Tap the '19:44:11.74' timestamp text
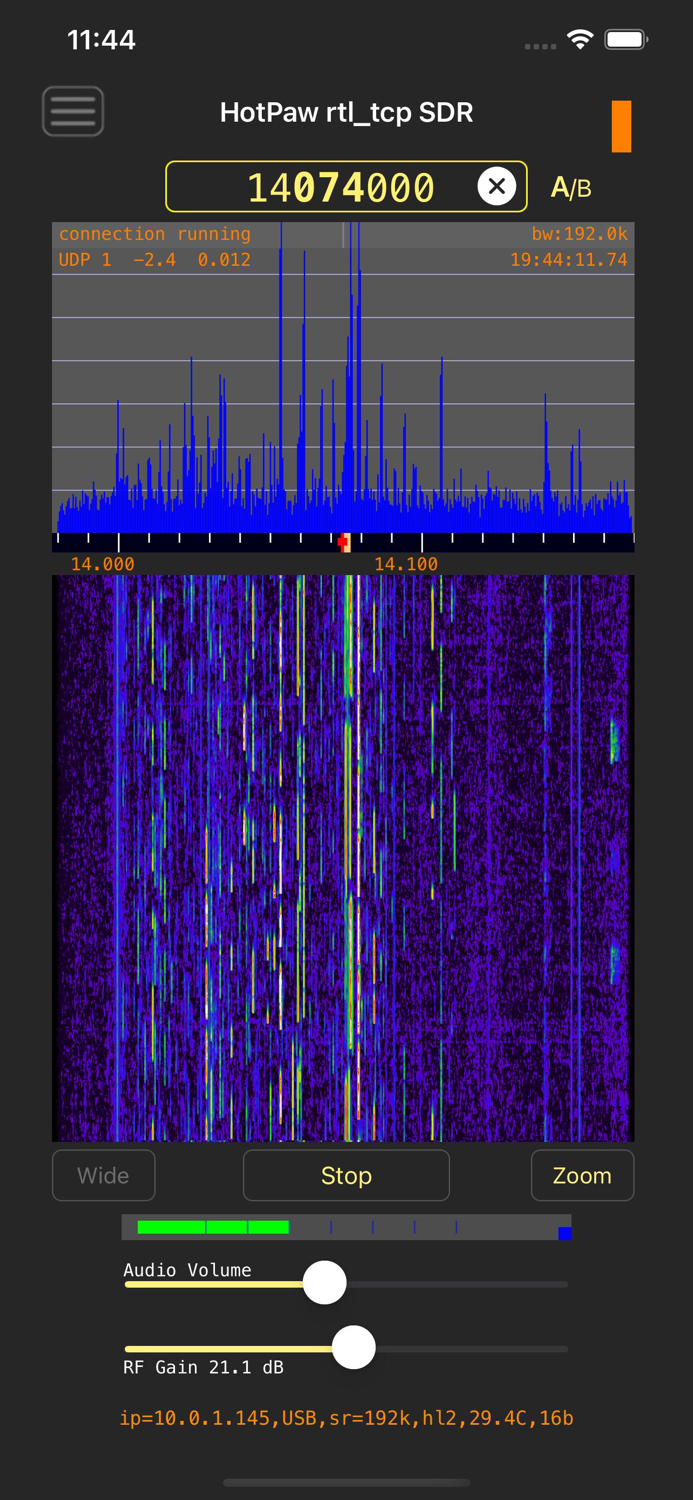The height and width of the screenshot is (1500, 693). (569, 260)
